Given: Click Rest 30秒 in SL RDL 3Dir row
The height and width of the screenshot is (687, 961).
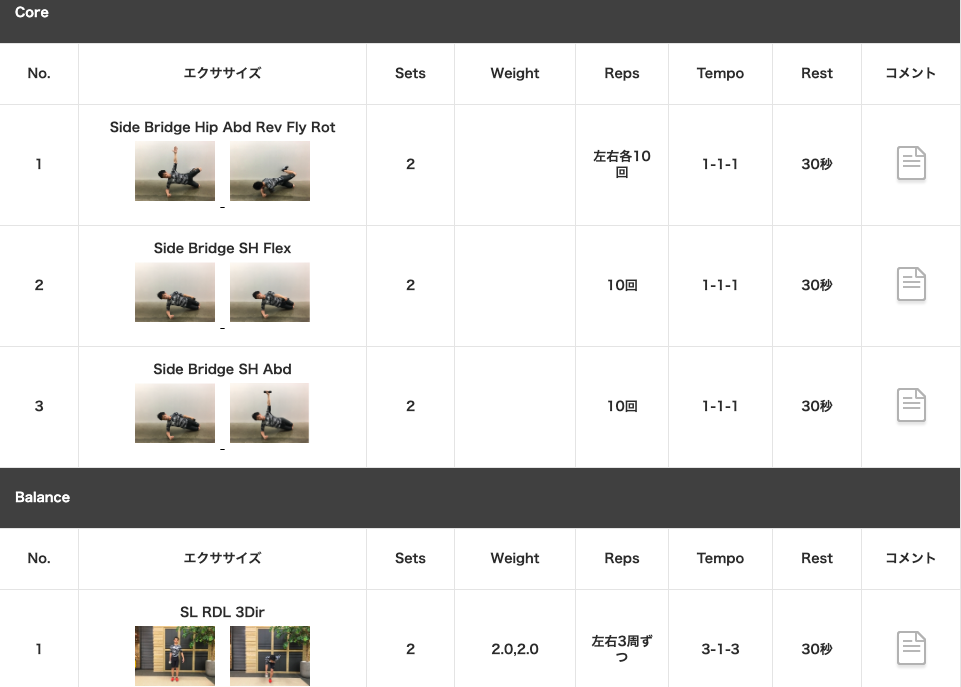Looking at the screenshot, I should point(817,649).
